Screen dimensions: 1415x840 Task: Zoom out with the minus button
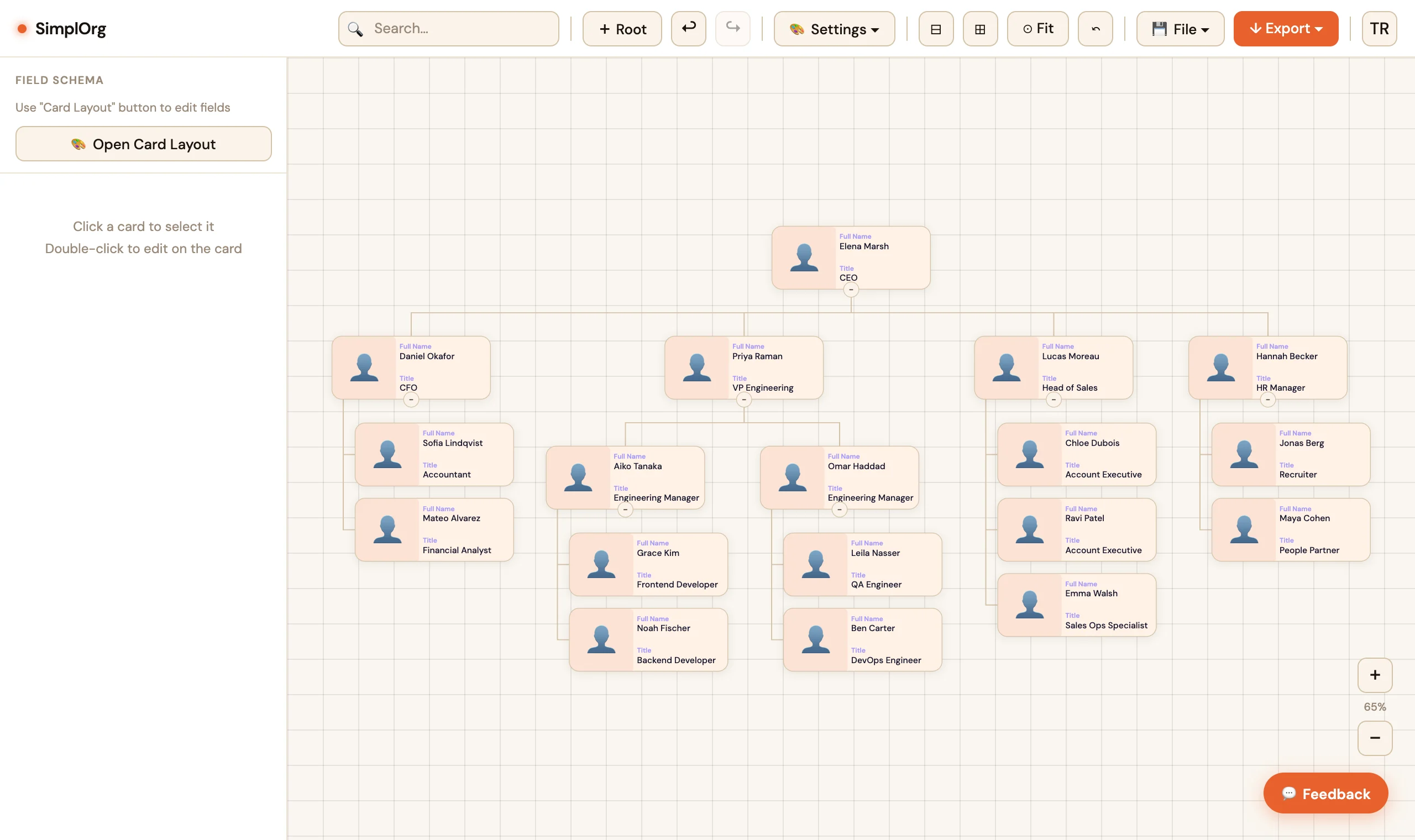[x=1374, y=738]
